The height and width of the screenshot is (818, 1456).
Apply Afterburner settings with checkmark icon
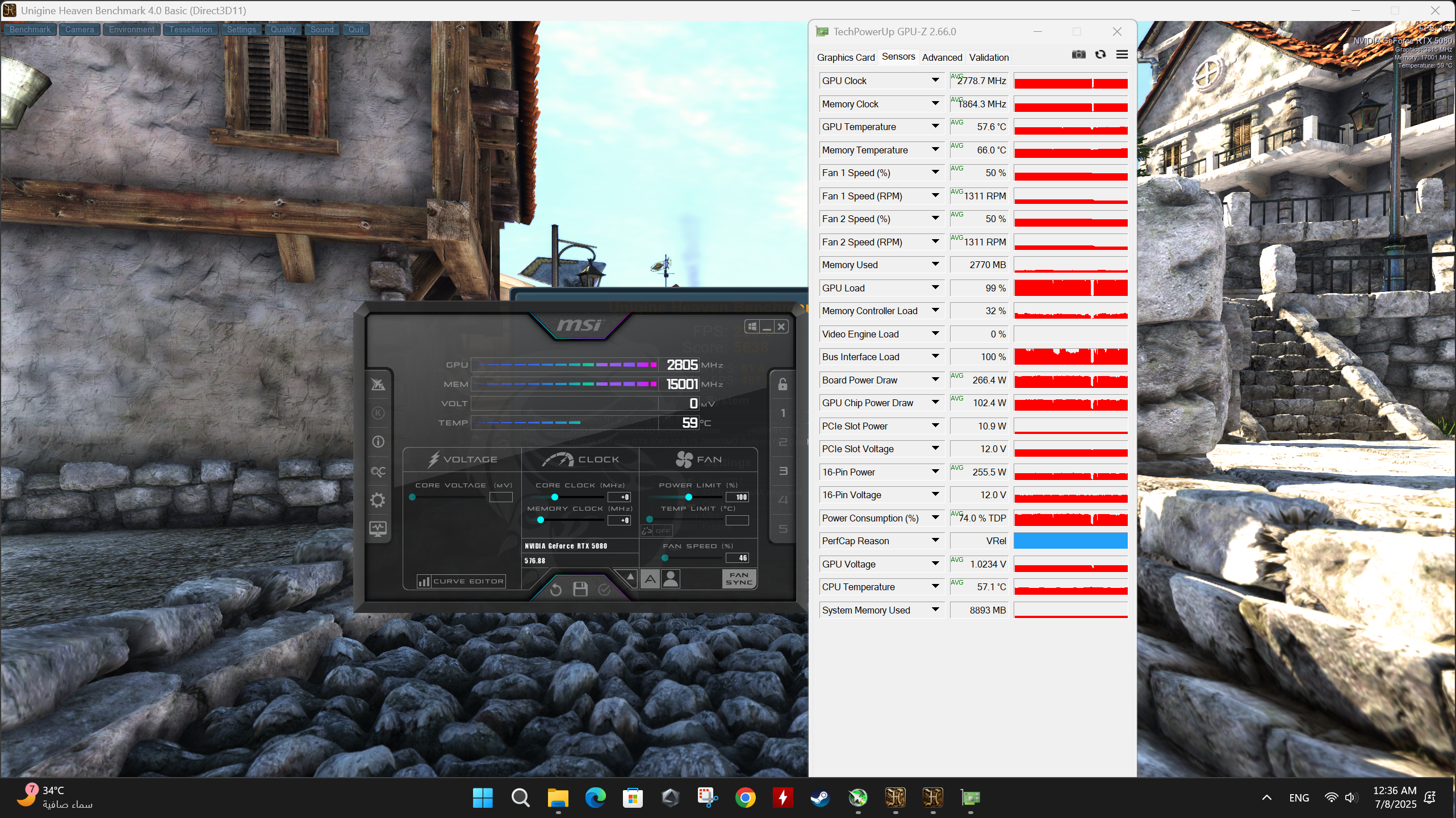click(x=605, y=590)
